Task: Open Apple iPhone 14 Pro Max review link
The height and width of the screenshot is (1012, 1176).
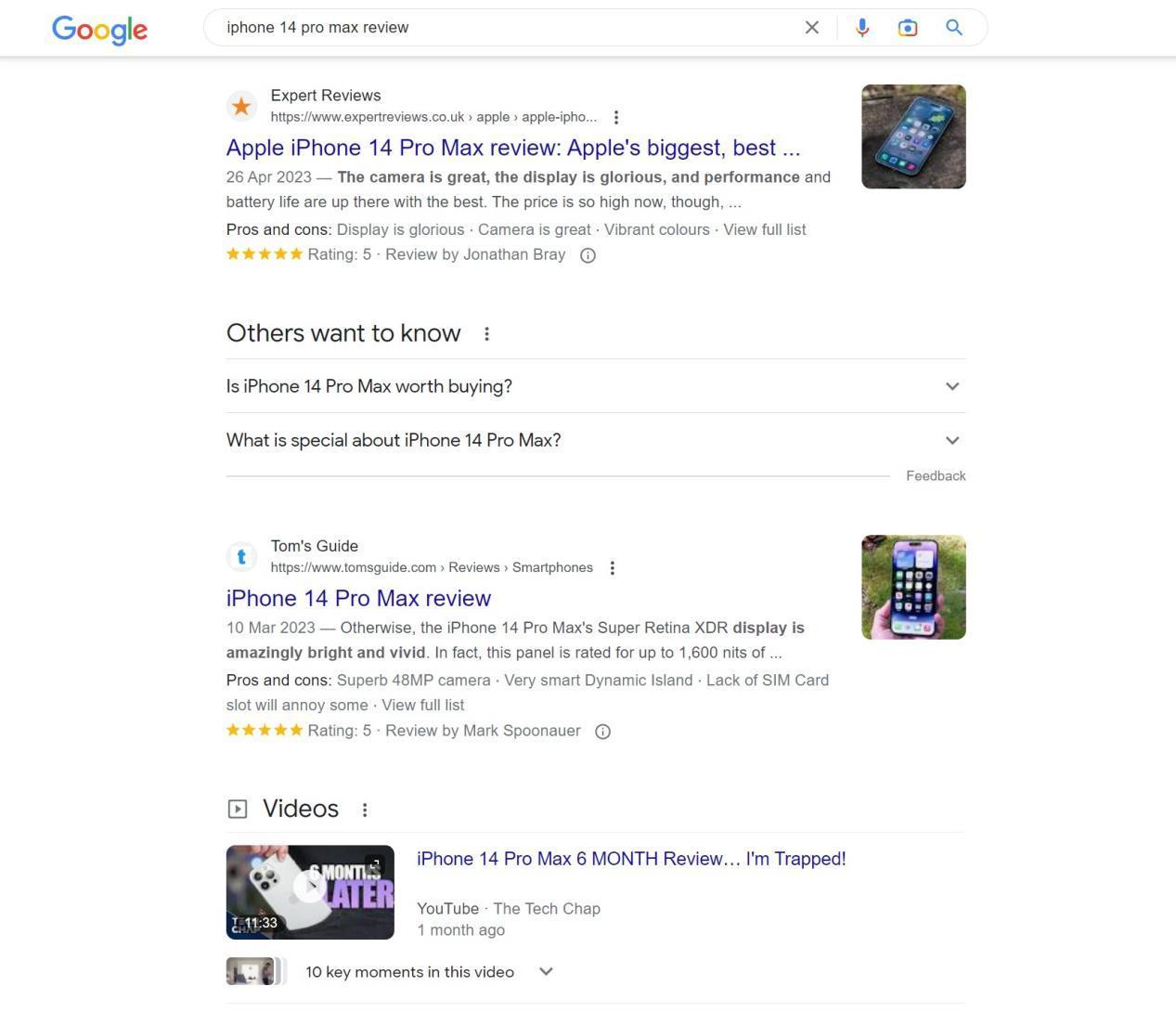Action: coord(513,148)
